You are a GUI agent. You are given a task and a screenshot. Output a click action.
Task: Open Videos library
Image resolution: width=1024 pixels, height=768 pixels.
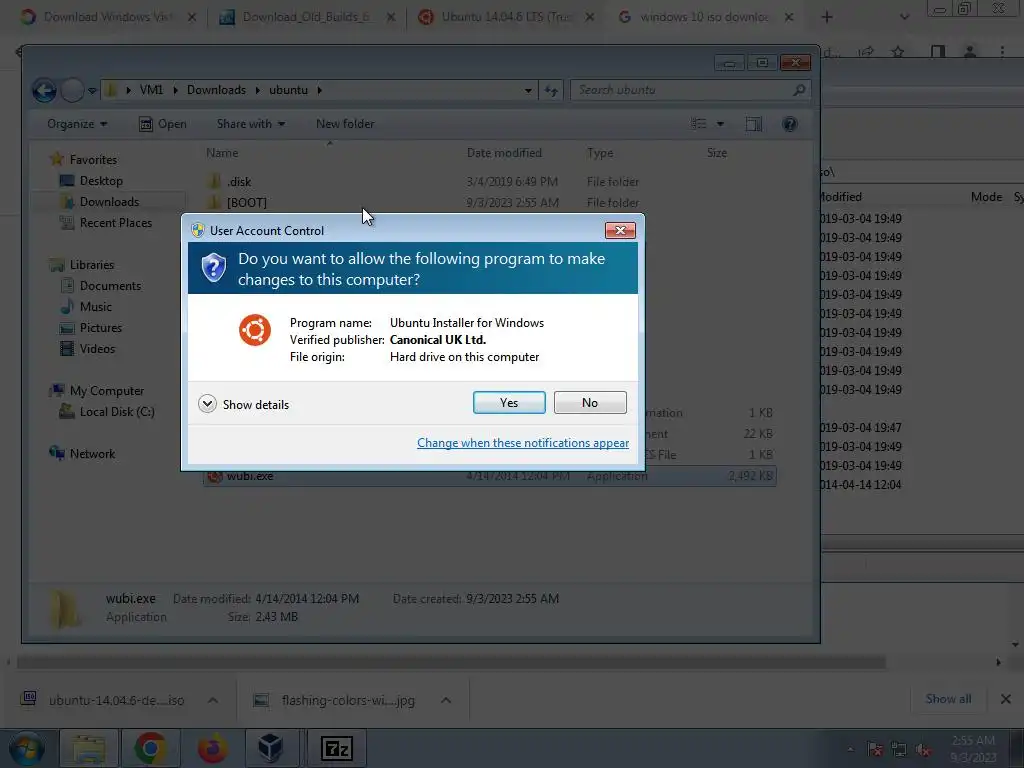(x=87, y=348)
